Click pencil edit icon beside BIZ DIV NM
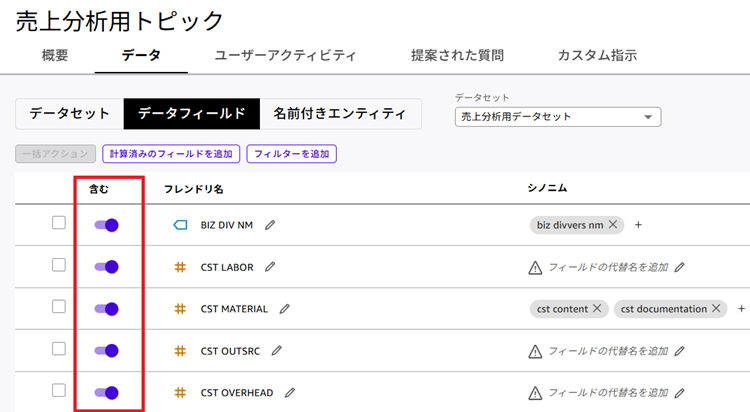The width and height of the screenshot is (750, 412). click(x=270, y=225)
